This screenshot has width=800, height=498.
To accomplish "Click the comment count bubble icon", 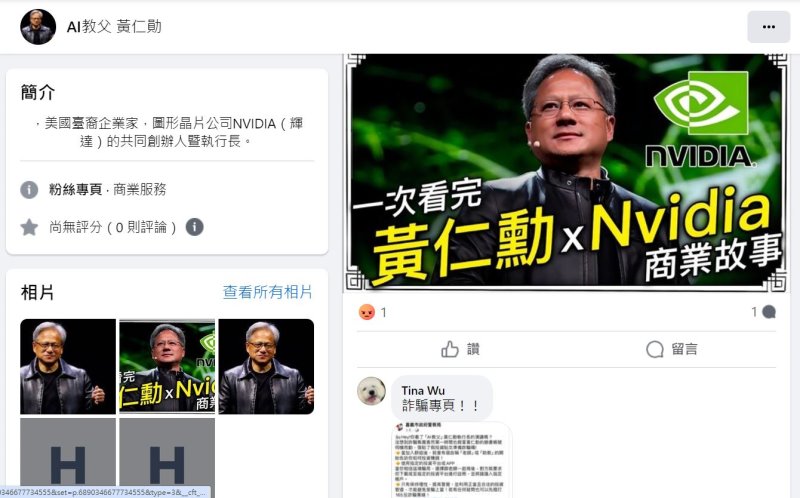I will (x=769, y=312).
